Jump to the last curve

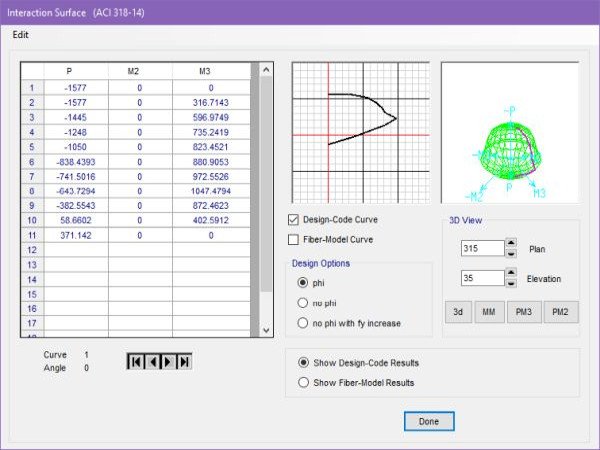pyautogui.click(x=183, y=362)
